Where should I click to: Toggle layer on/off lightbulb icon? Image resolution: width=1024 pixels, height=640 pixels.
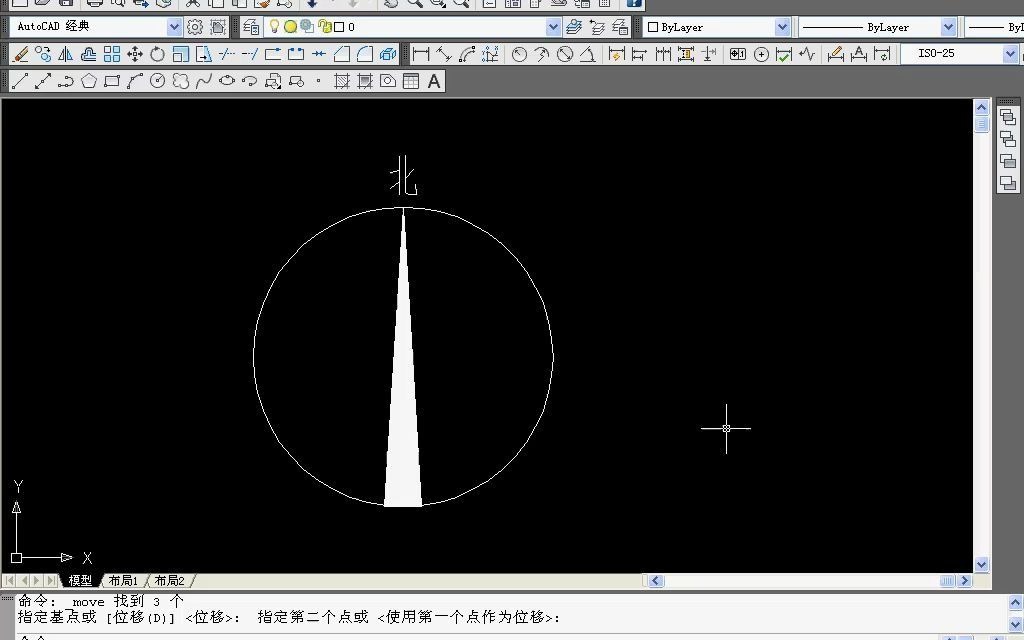(274, 27)
